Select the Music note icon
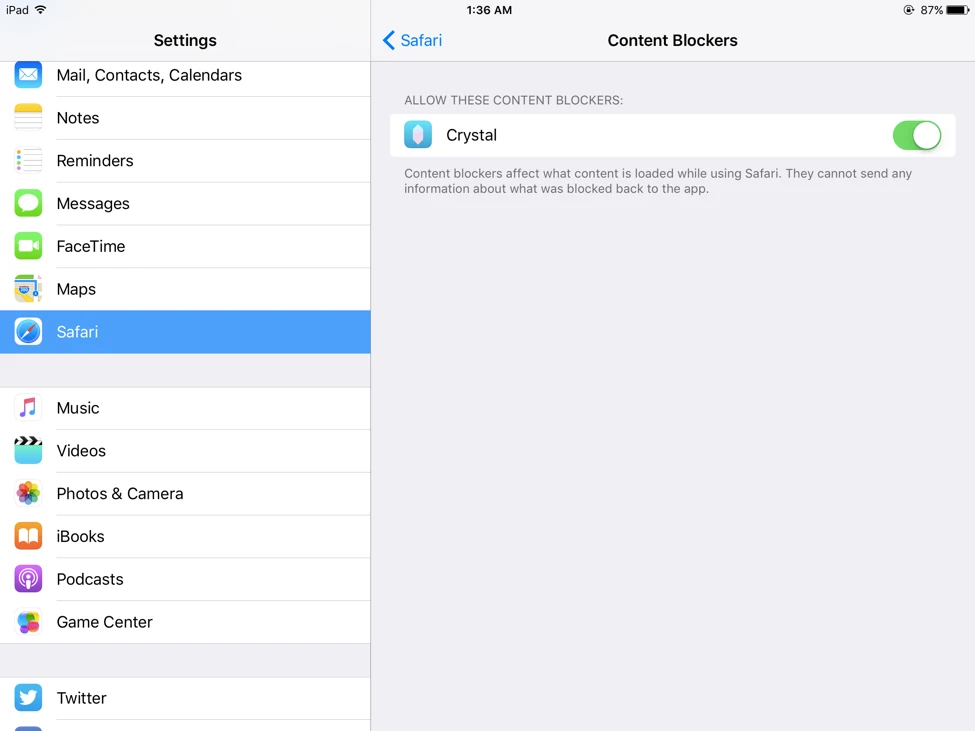The height and width of the screenshot is (731, 975). coord(27,408)
